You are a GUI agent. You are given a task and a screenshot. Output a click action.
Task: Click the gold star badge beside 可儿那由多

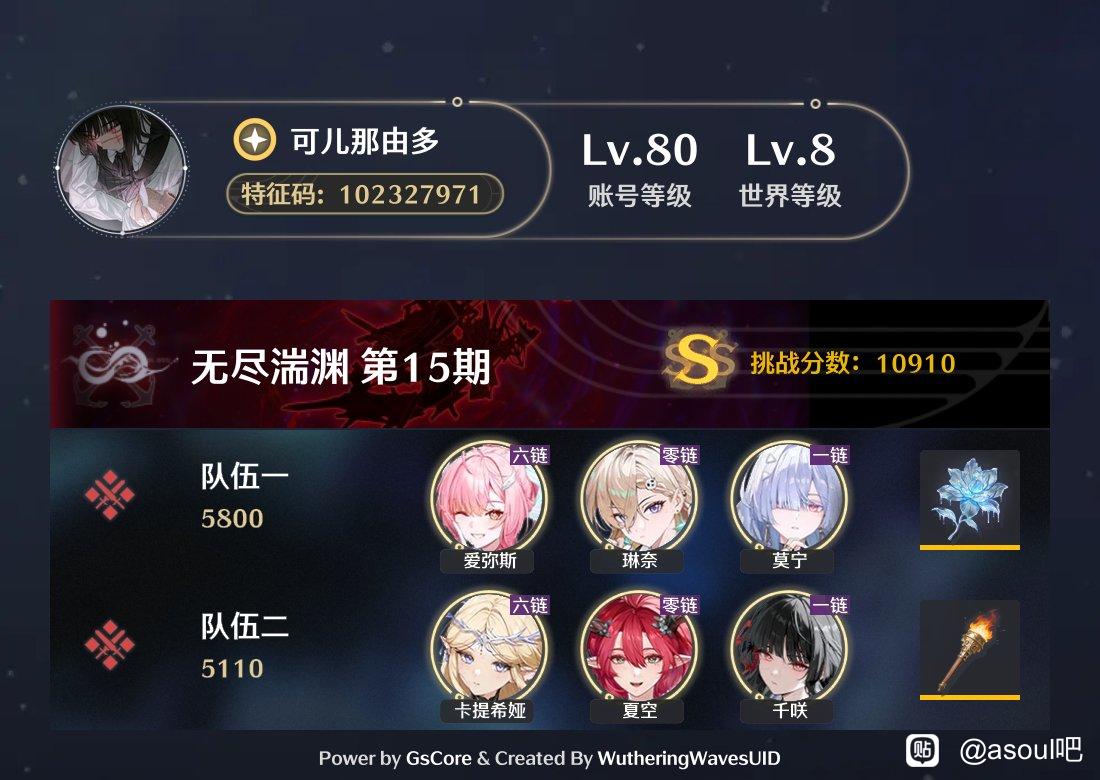255,140
